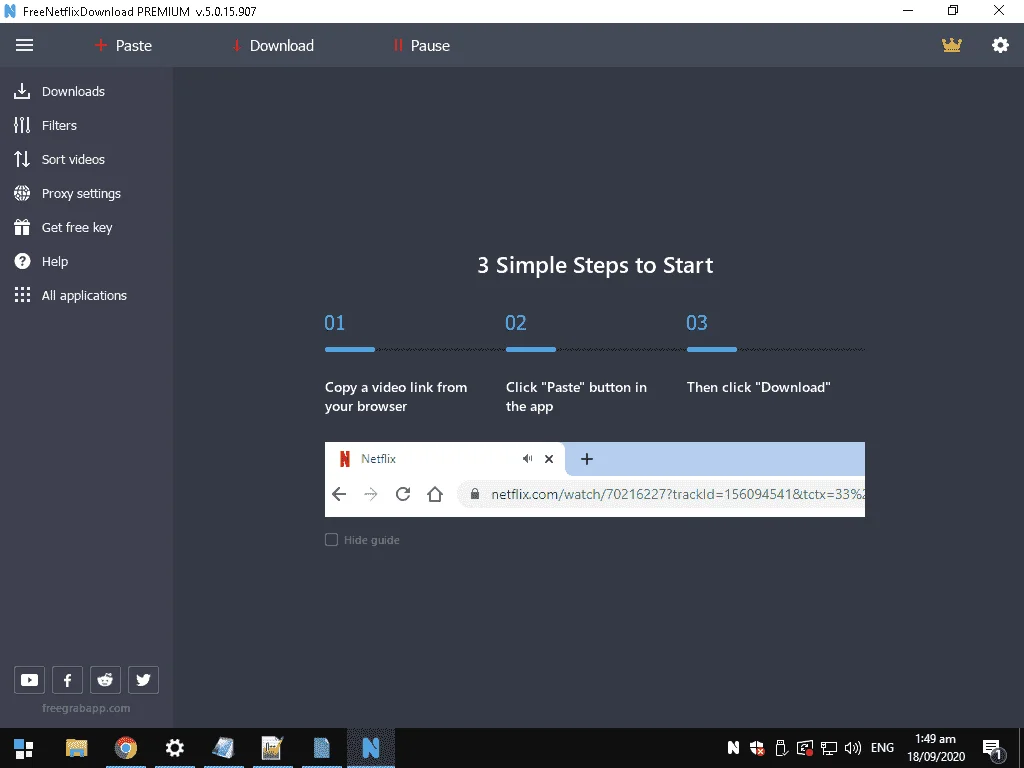Click the Filters sliders icon
Screen dimensions: 1024x768
pyautogui.click(x=22, y=125)
